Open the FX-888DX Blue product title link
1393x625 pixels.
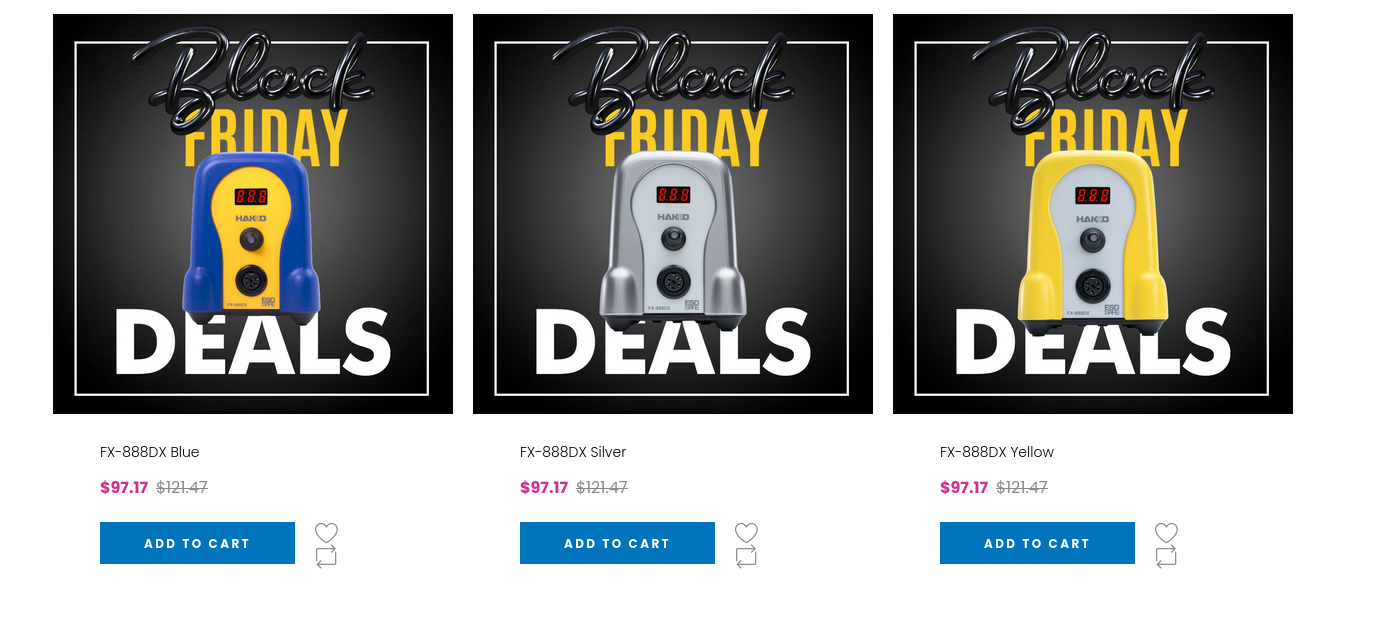150,452
